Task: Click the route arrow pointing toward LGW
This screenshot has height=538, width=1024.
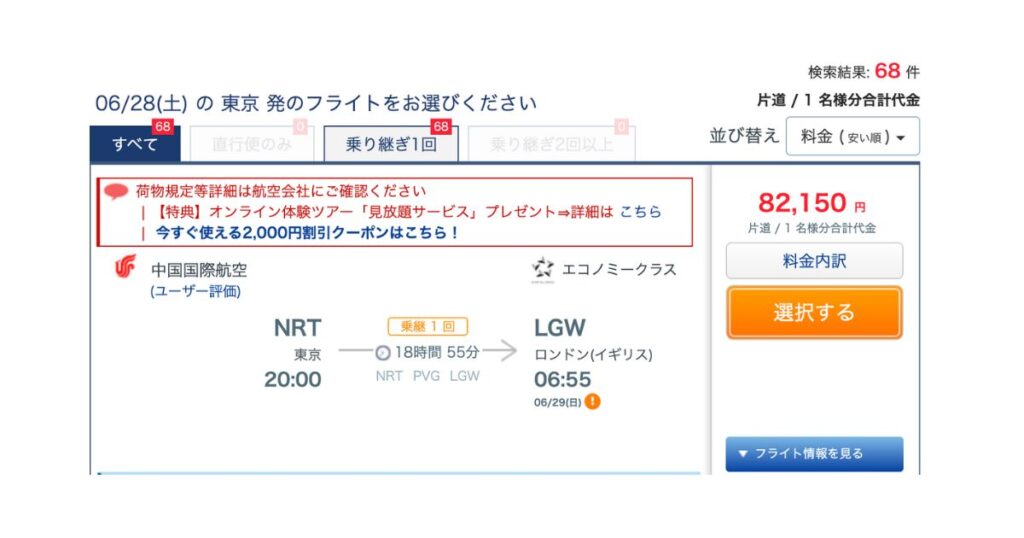Action: [x=500, y=351]
